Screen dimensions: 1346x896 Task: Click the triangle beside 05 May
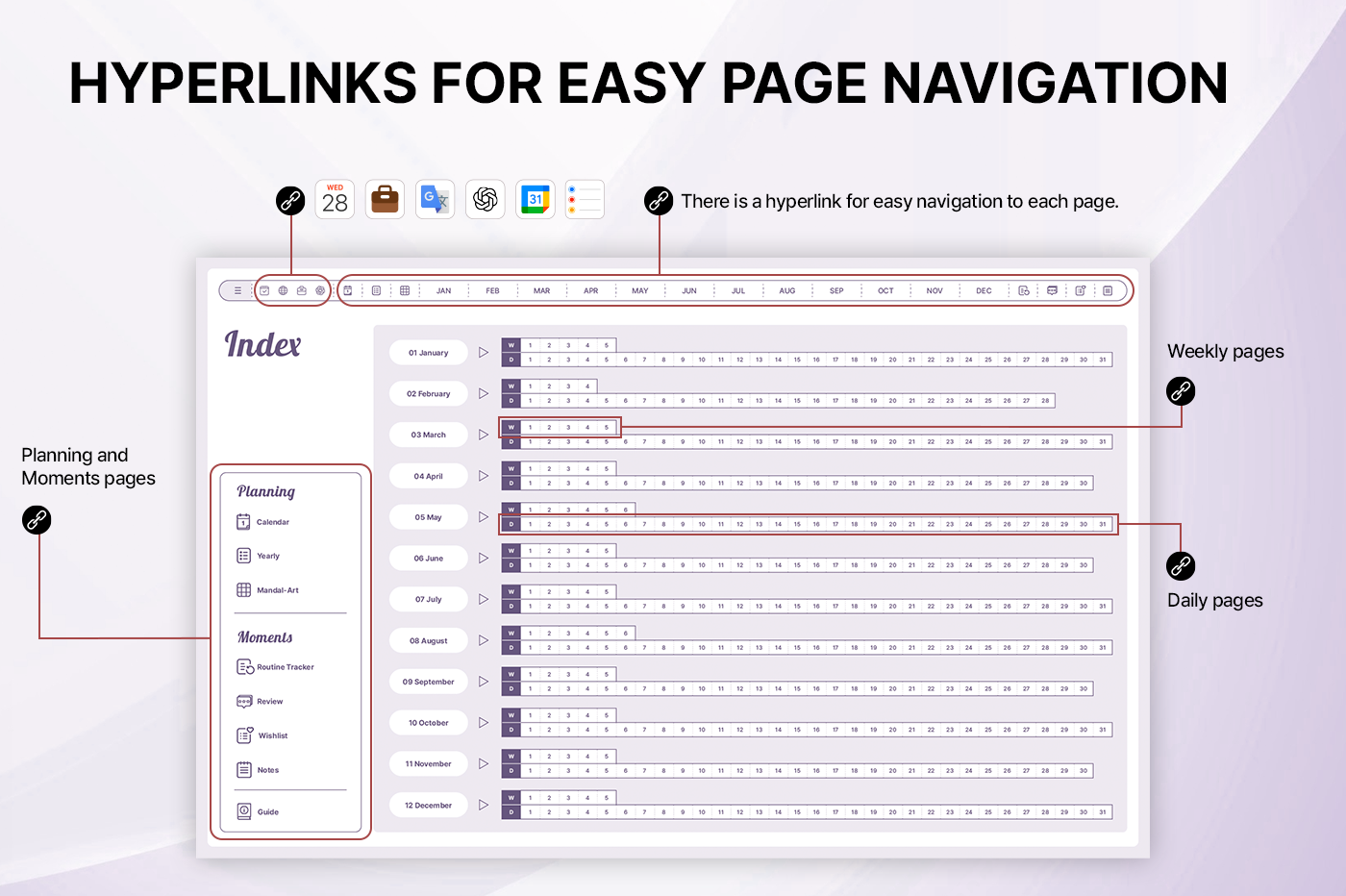coord(484,517)
